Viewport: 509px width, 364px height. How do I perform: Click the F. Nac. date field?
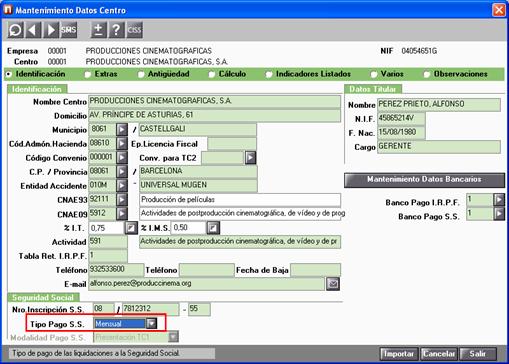tap(401, 133)
